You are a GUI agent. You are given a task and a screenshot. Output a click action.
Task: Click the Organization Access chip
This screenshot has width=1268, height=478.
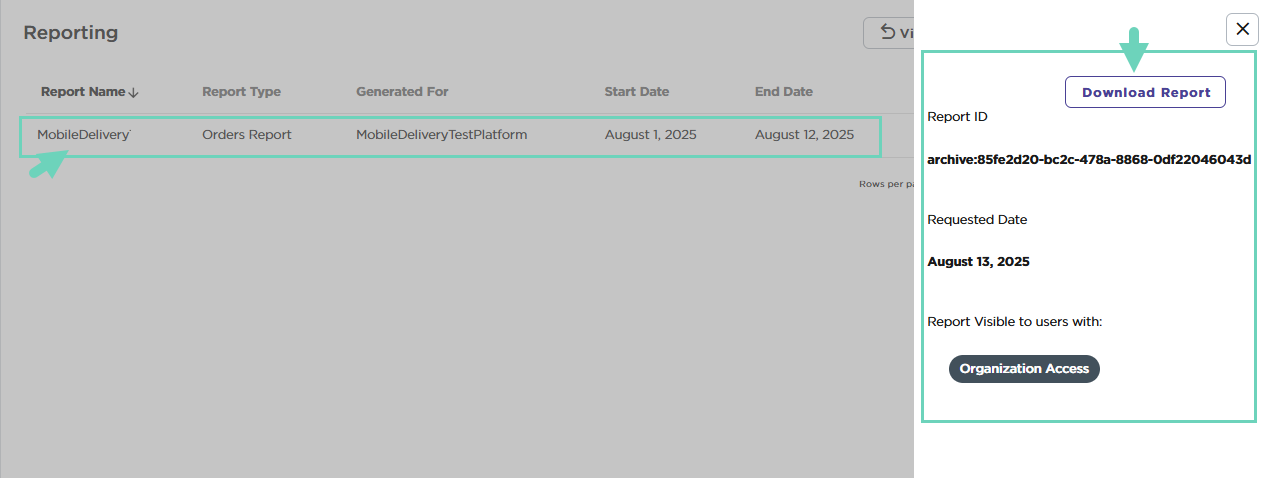(1024, 369)
